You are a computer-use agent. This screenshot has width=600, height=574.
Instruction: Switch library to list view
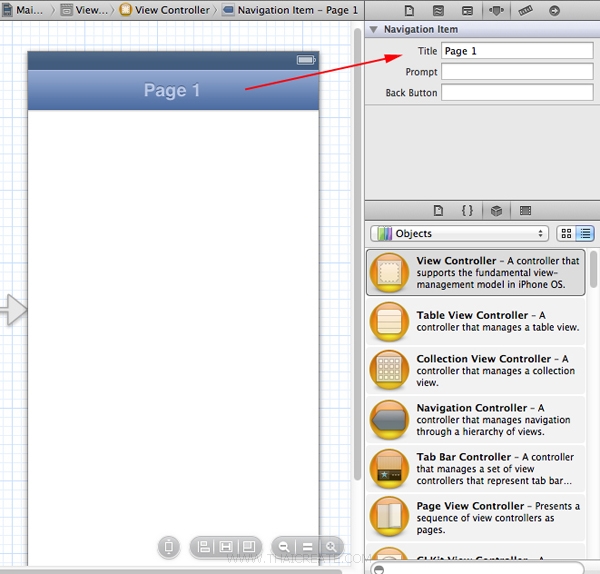click(x=585, y=233)
